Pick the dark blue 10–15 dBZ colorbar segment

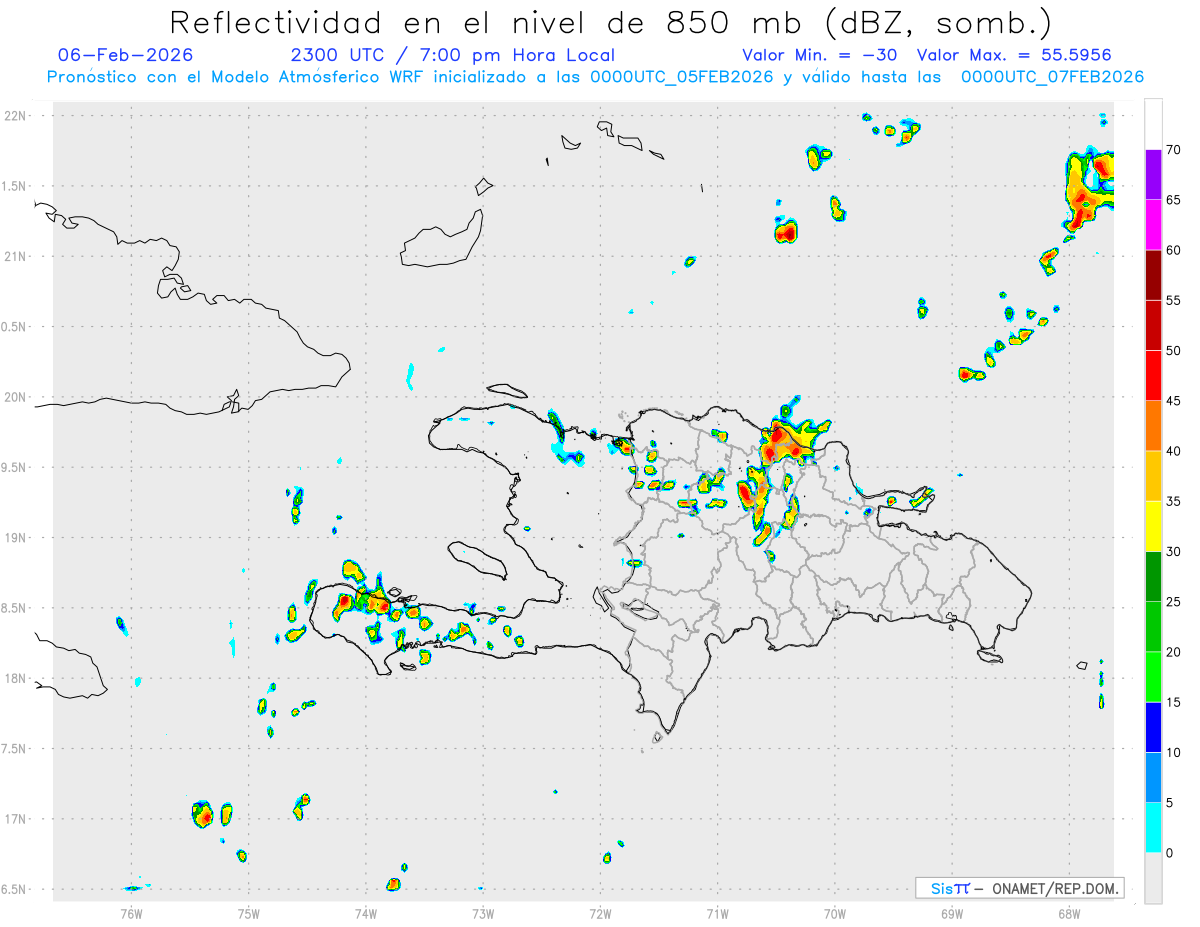point(1153,727)
